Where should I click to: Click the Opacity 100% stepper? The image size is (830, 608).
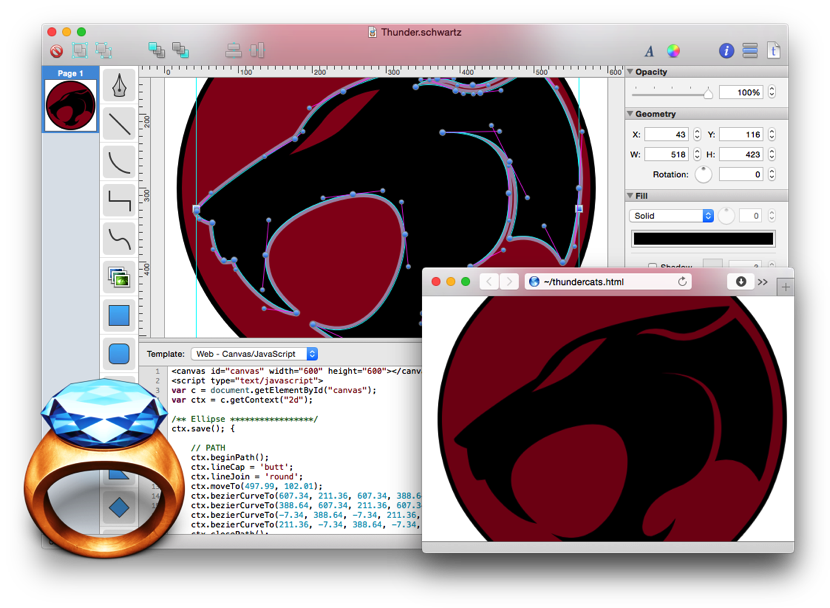(x=772, y=92)
